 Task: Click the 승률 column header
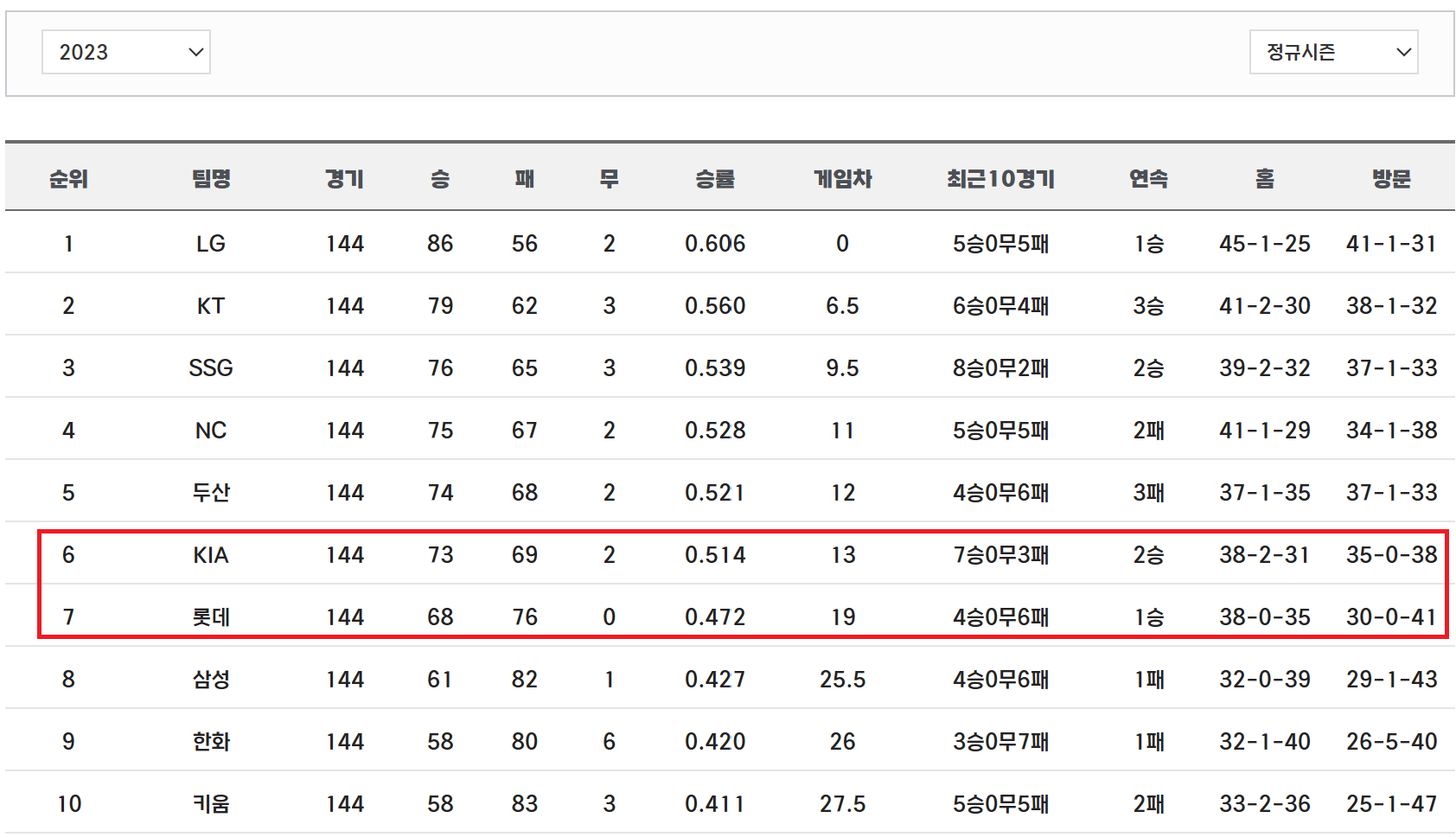715,179
